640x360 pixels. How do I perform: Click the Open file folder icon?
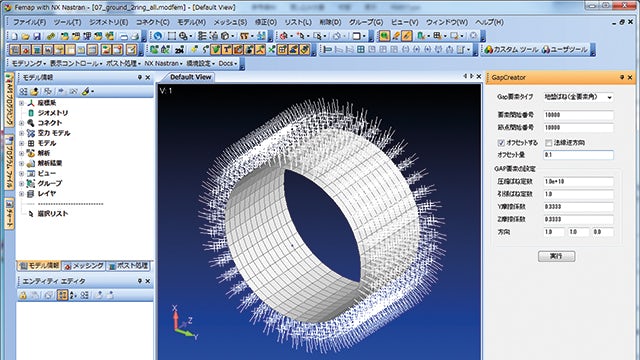(25, 36)
